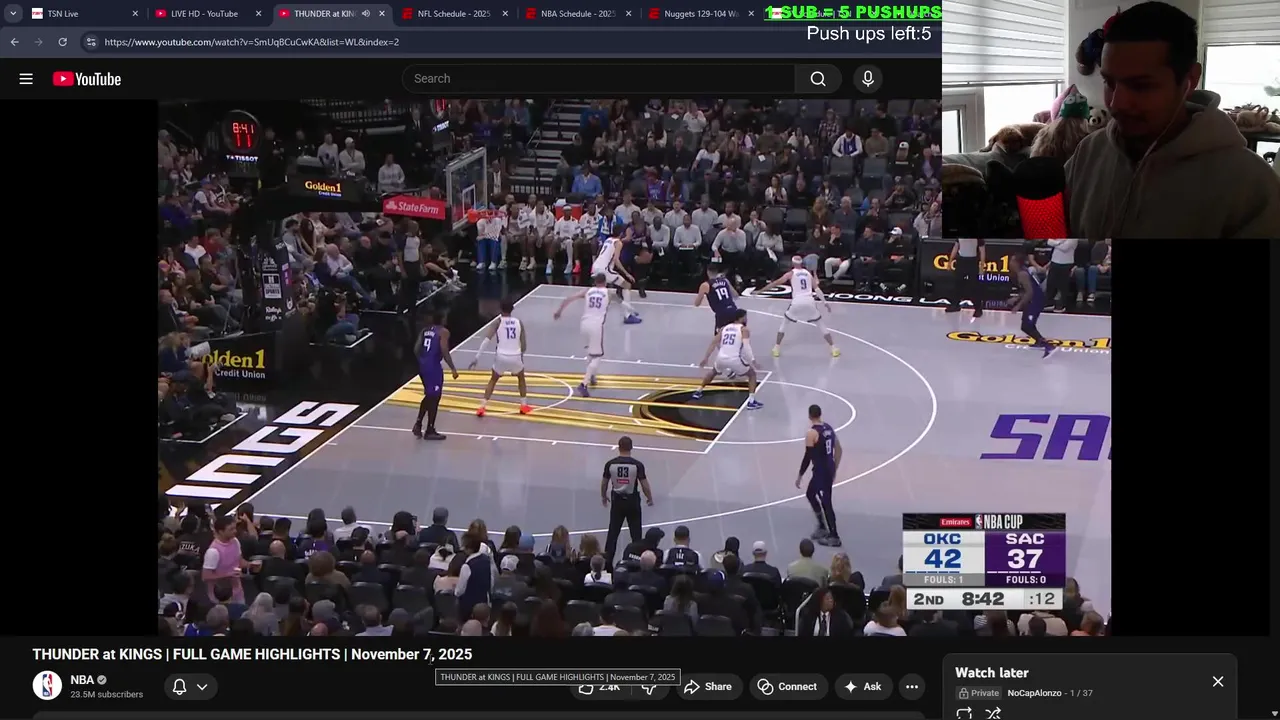1280x720 pixels.
Task: Open site information icon in address bar
Action: tap(90, 42)
